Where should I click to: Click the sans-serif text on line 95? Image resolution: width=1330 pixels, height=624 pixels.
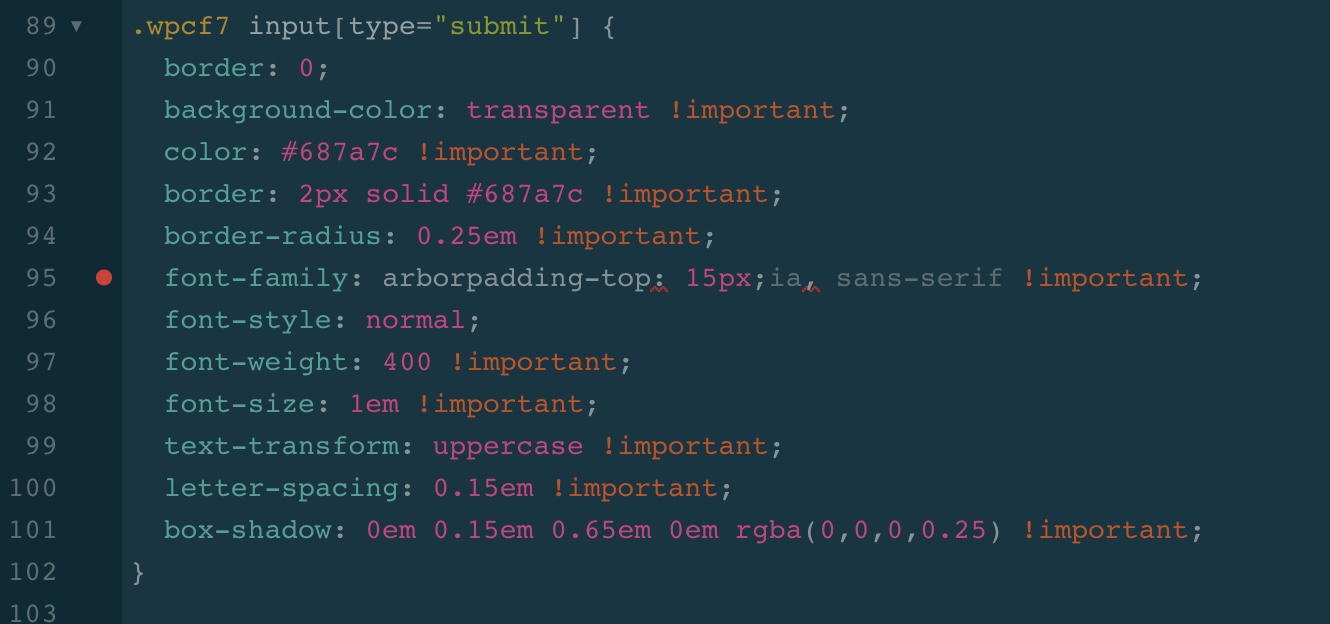click(919, 278)
